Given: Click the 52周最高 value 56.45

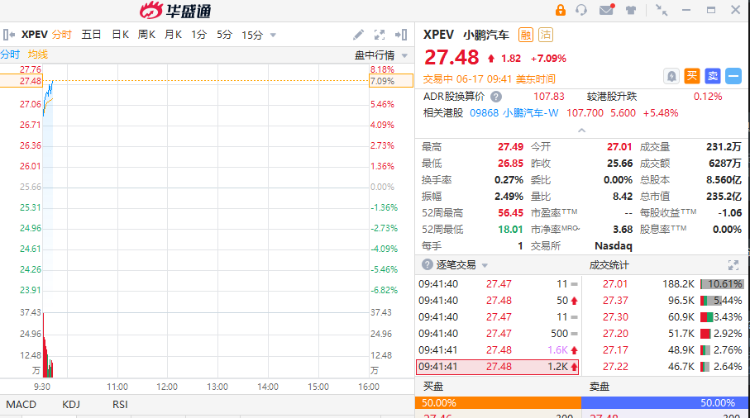Looking at the screenshot, I should (x=510, y=213).
